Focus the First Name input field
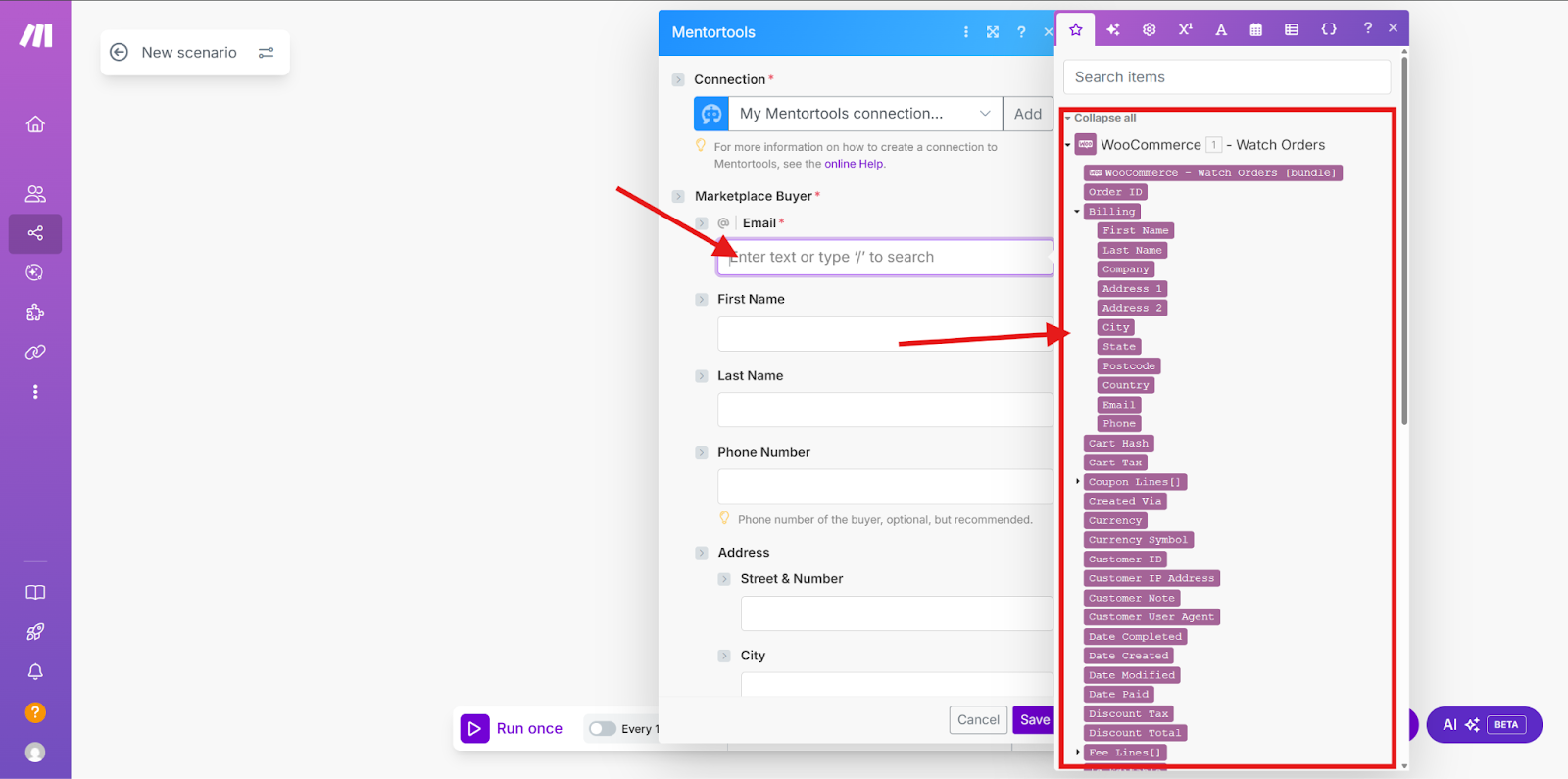The height and width of the screenshot is (779, 1568). tap(886, 334)
